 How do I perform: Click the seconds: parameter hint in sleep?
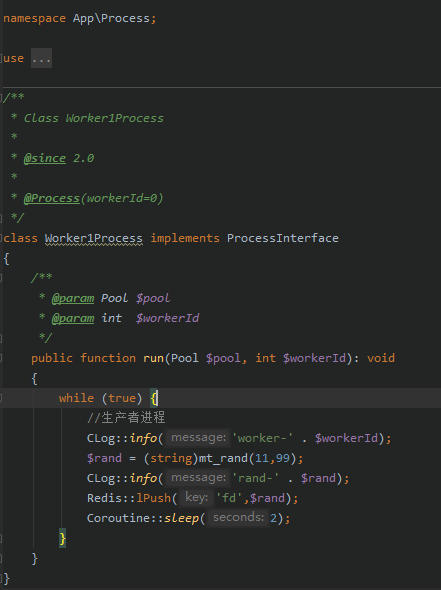tap(239, 517)
